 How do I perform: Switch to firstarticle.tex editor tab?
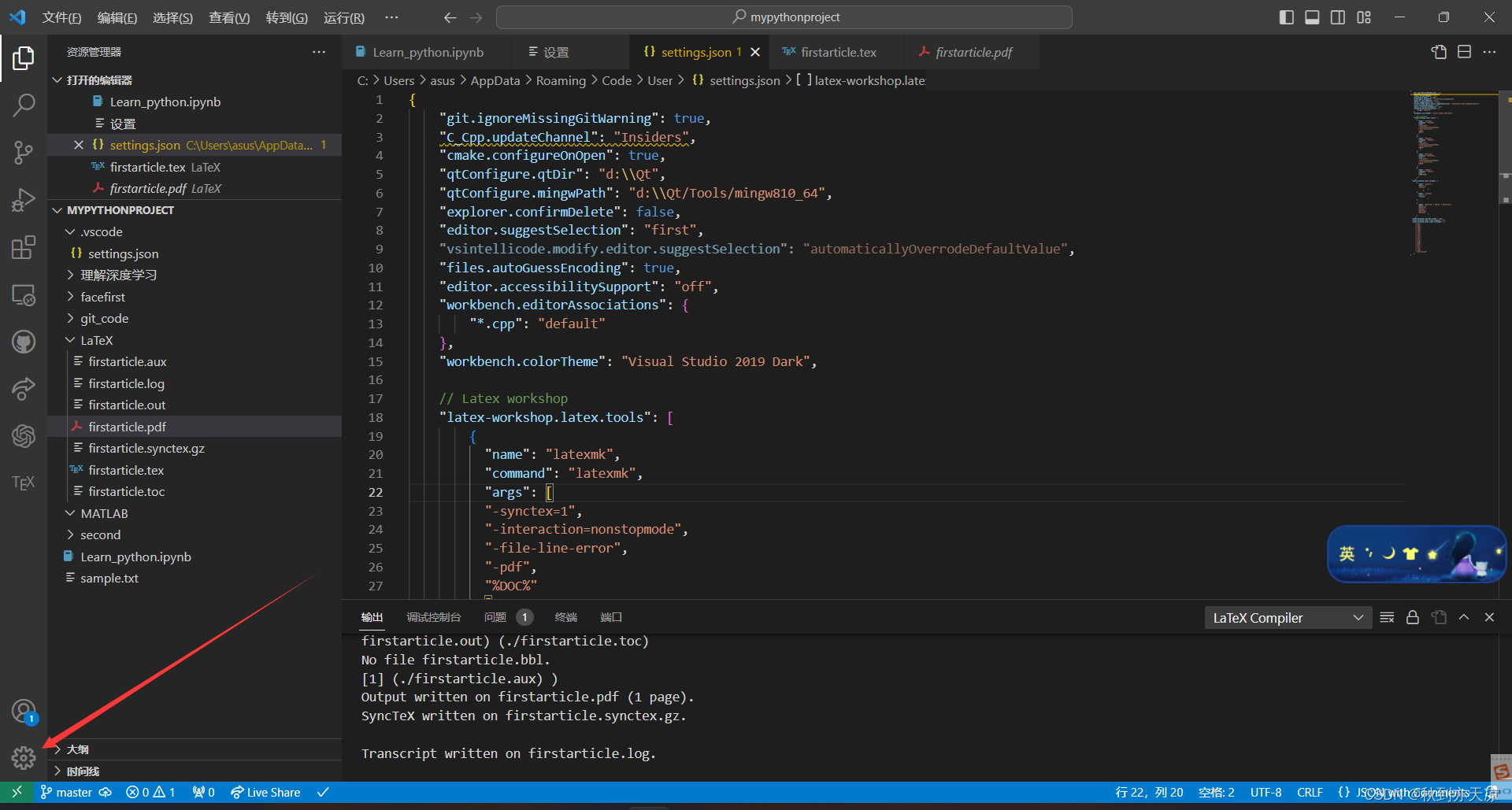[x=838, y=52]
